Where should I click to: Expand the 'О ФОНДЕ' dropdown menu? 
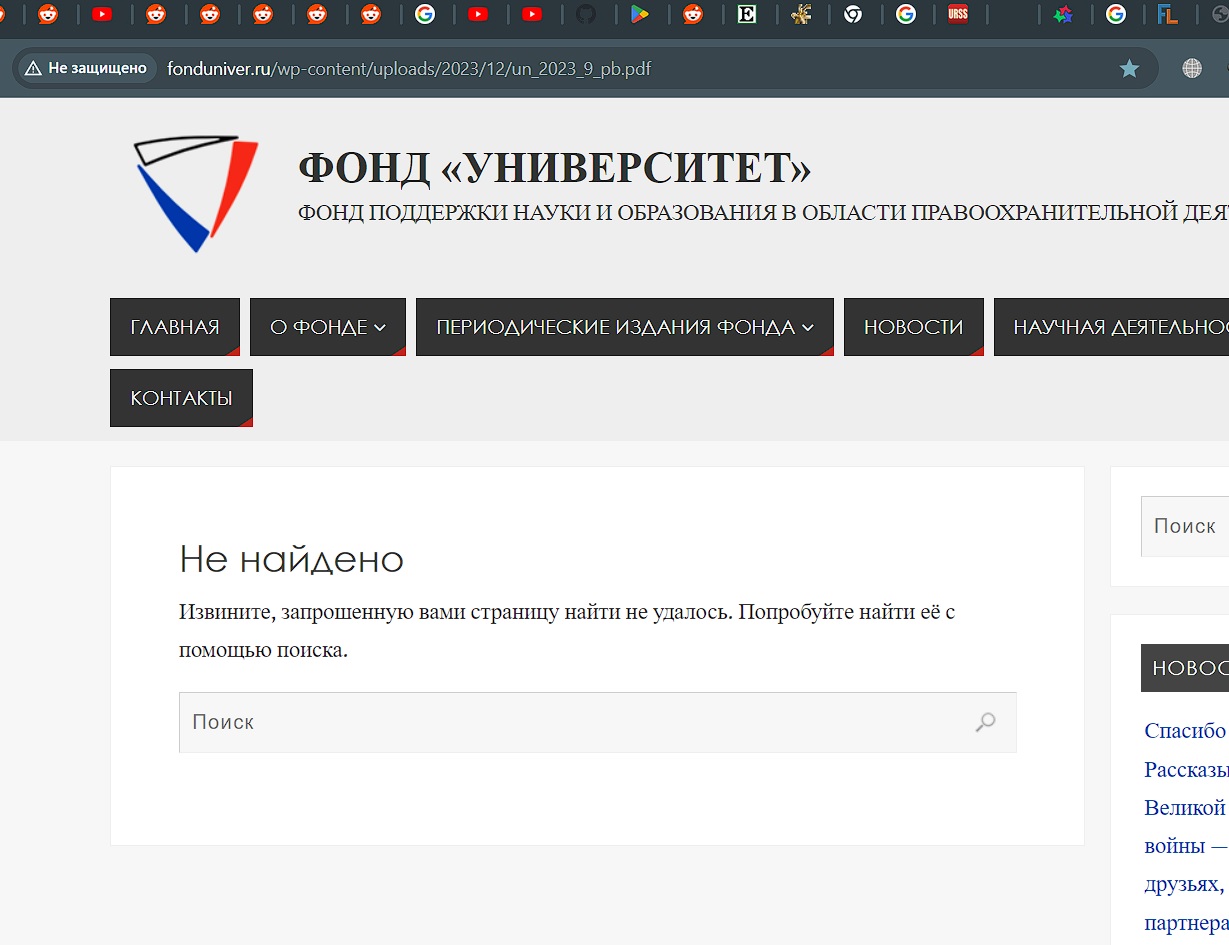click(328, 327)
